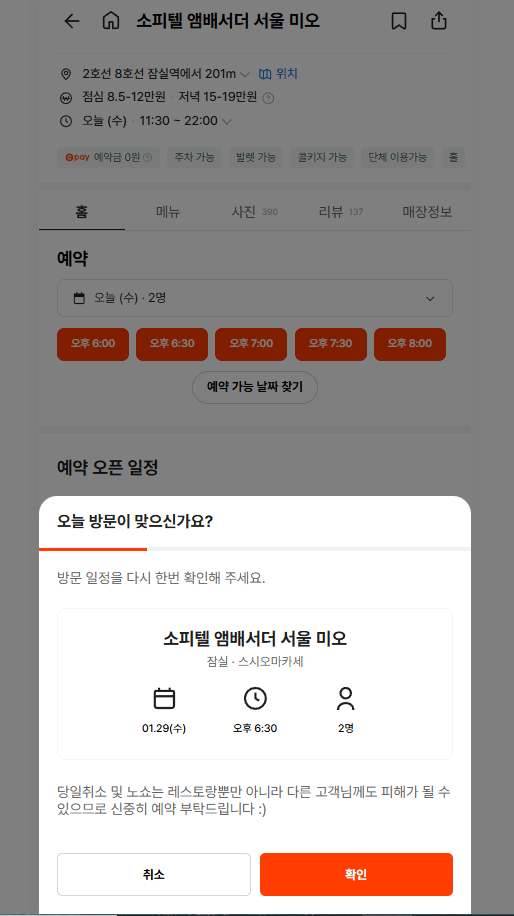Pick the 오후 8:00 time slot

coord(409,344)
